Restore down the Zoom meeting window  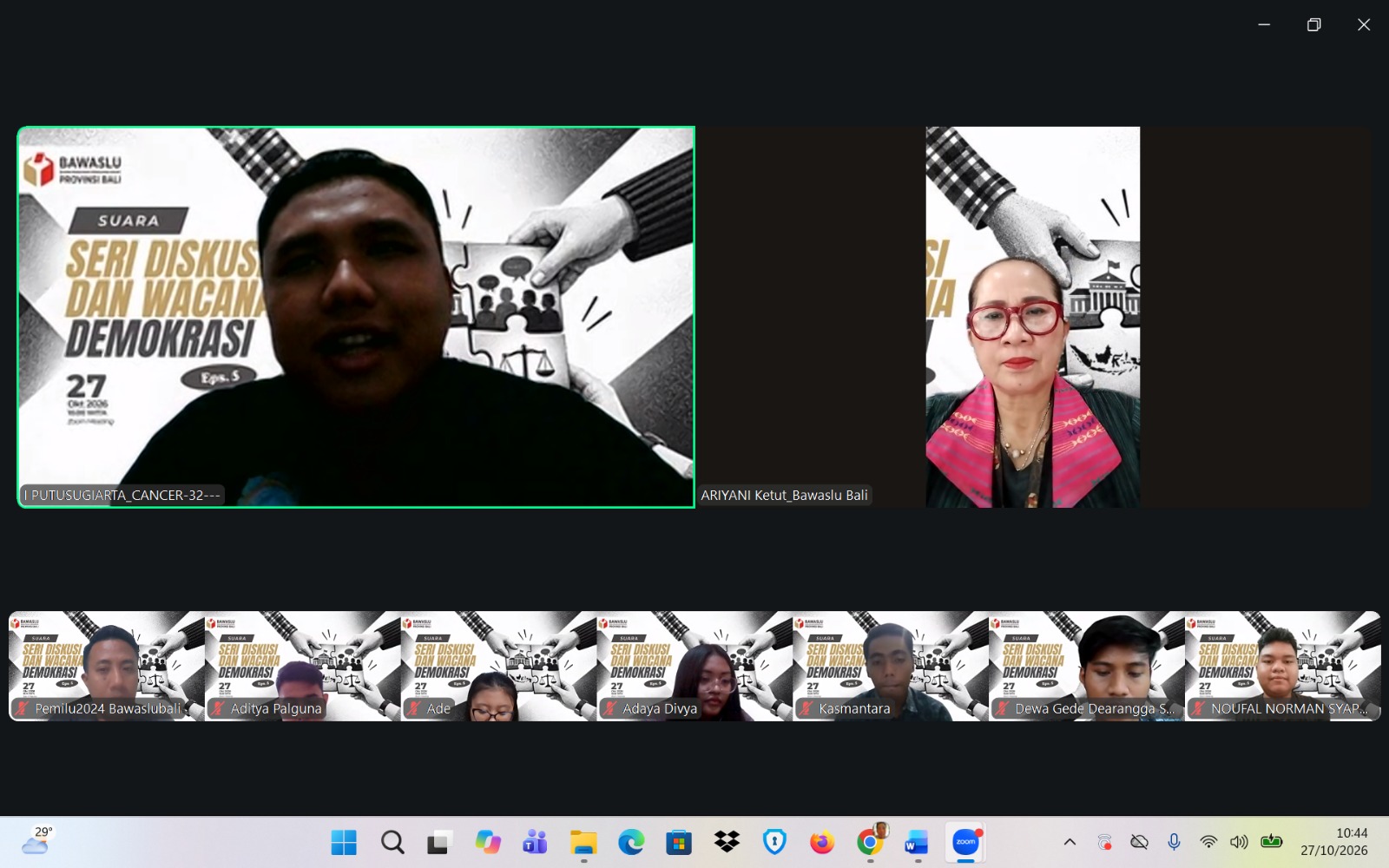1314,24
